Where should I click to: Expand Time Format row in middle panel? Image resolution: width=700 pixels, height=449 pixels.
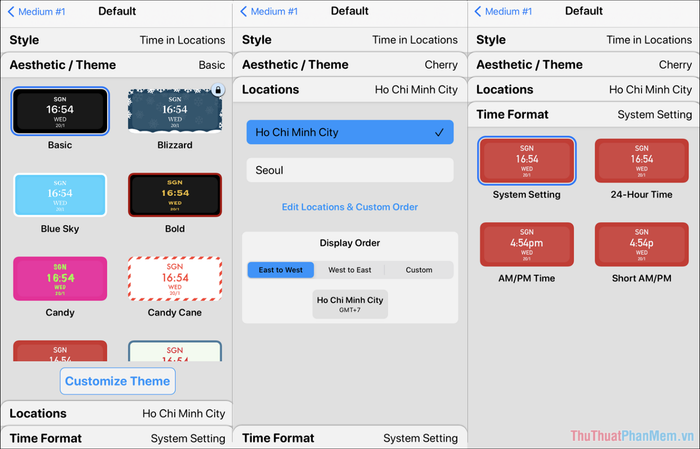(350, 438)
